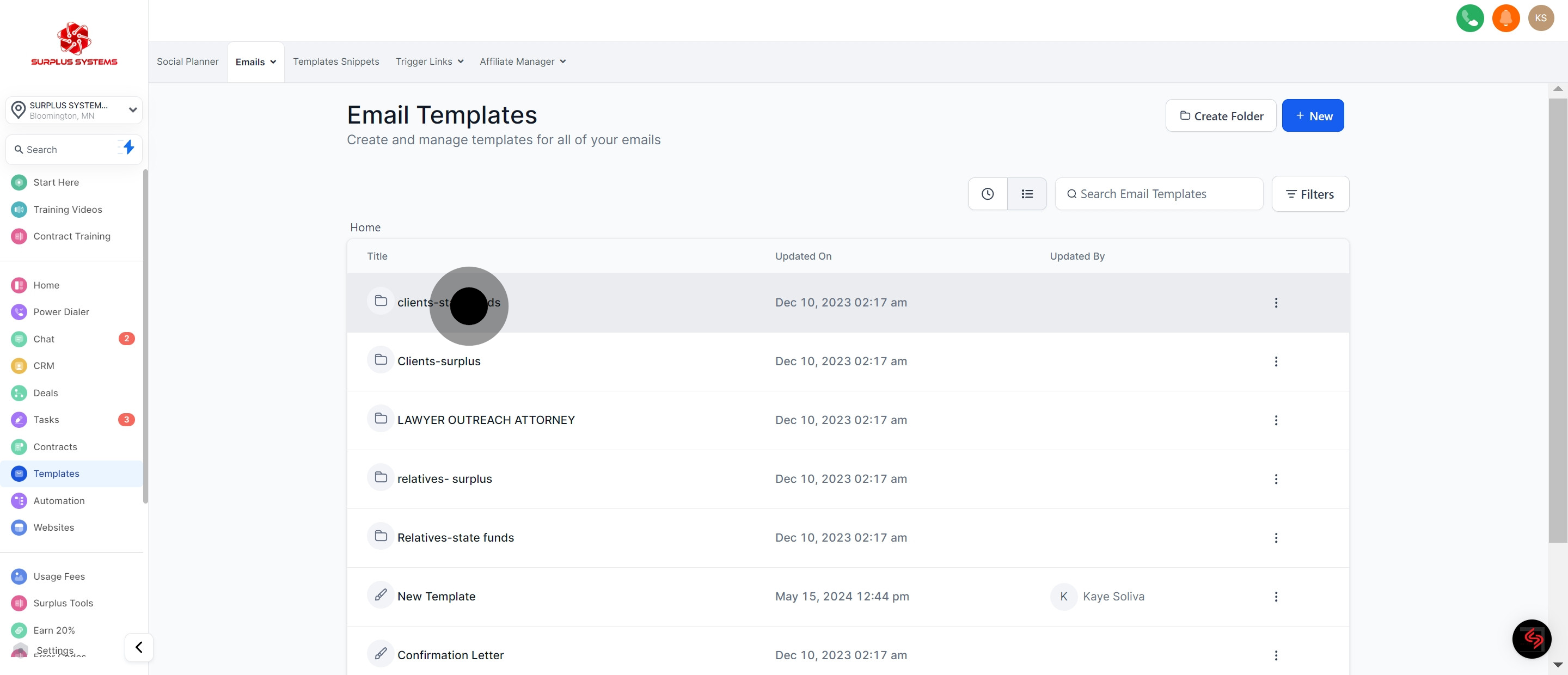Open the orange notifications bell
The height and width of the screenshot is (675, 1568).
click(x=1505, y=19)
